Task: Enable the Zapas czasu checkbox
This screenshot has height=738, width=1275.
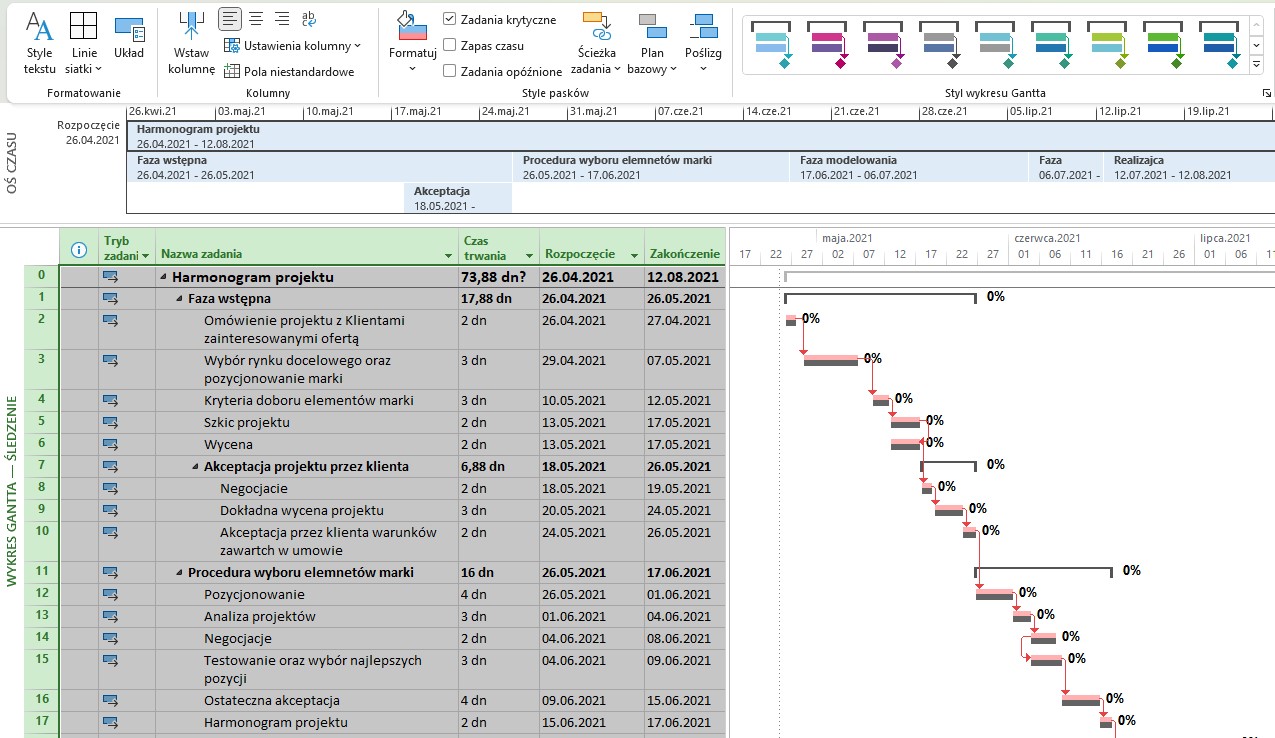Action: 450,45
